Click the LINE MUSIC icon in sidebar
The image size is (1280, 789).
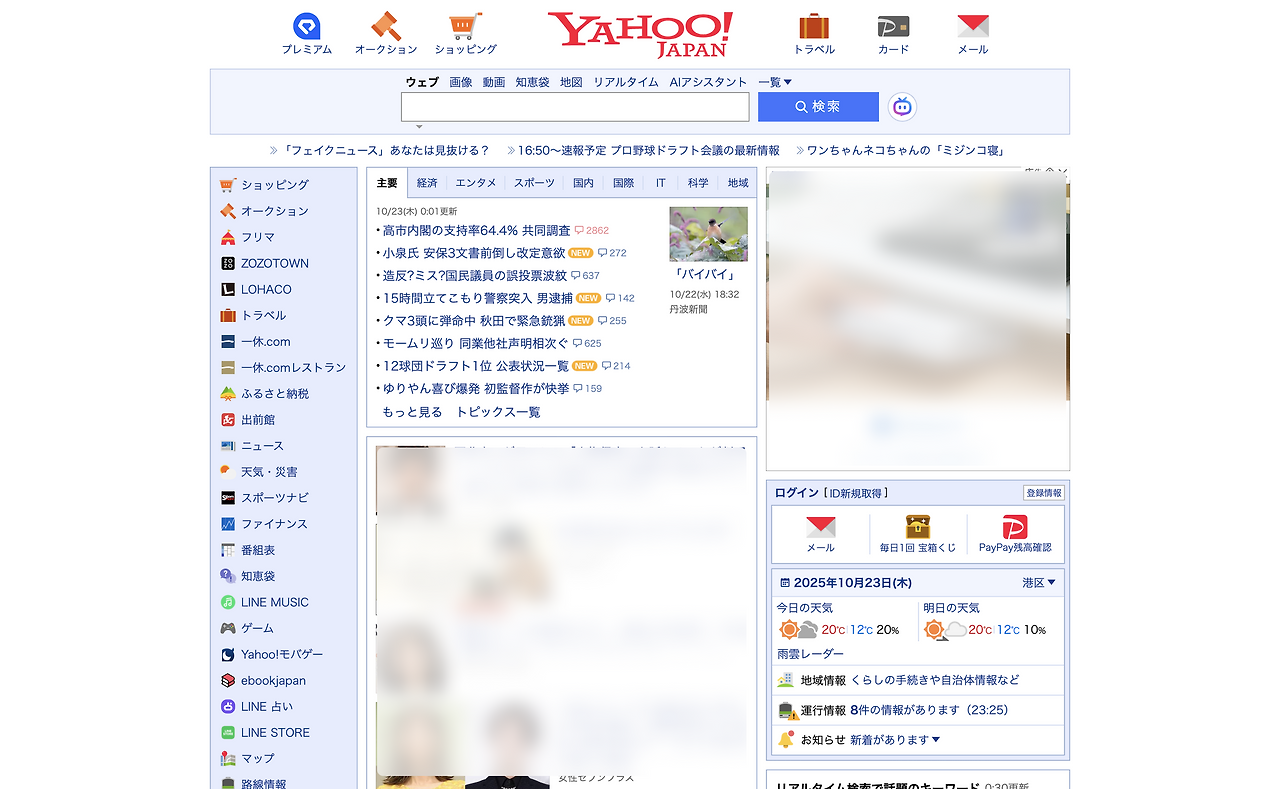click(228, 602)
